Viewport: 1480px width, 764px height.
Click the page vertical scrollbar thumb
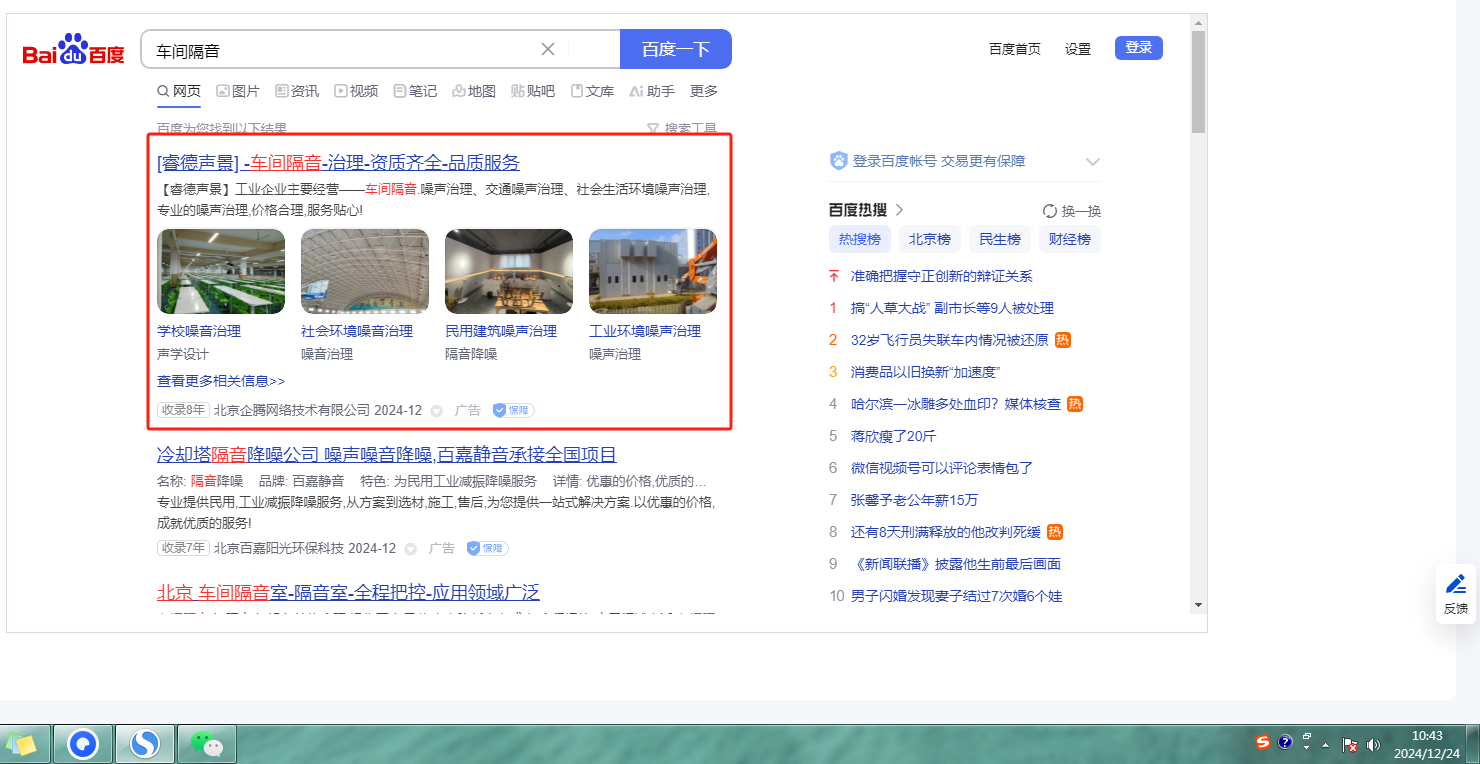tap(1198, 80)
